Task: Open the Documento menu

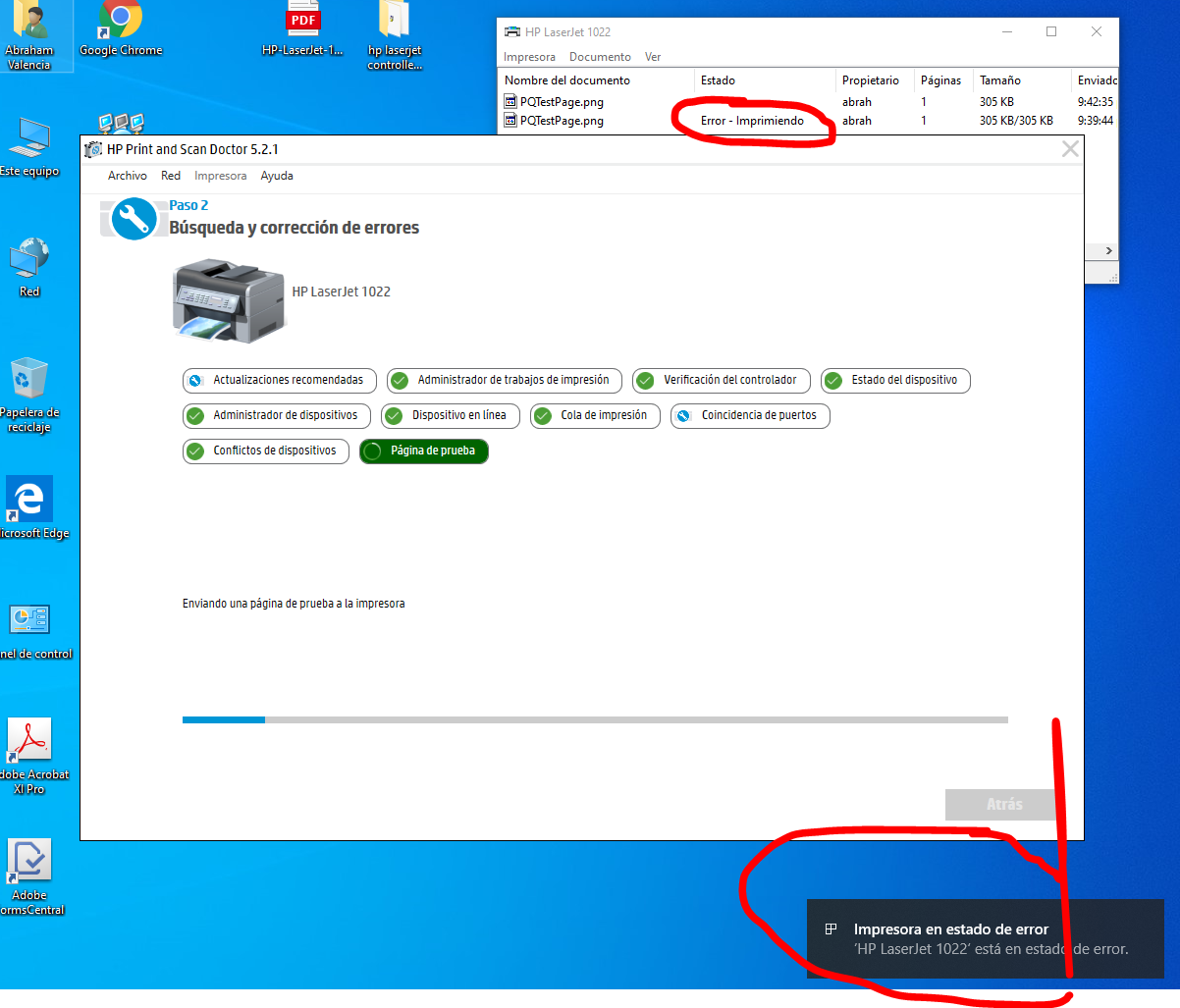Action: (599, 57)
